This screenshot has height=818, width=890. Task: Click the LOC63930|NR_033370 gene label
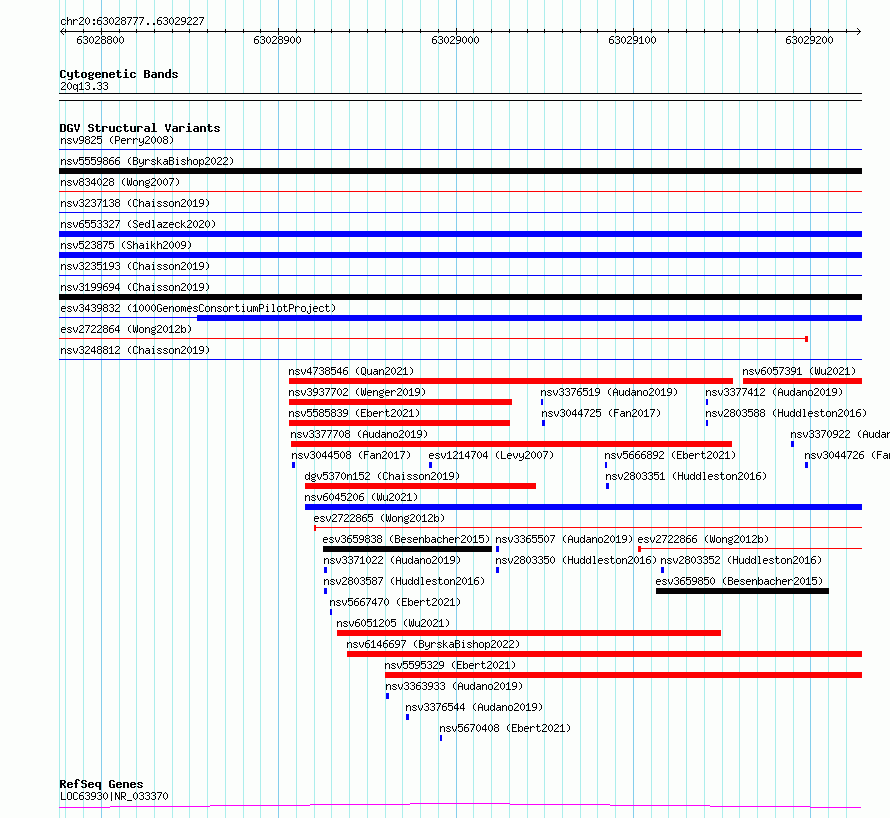point(114,796)
